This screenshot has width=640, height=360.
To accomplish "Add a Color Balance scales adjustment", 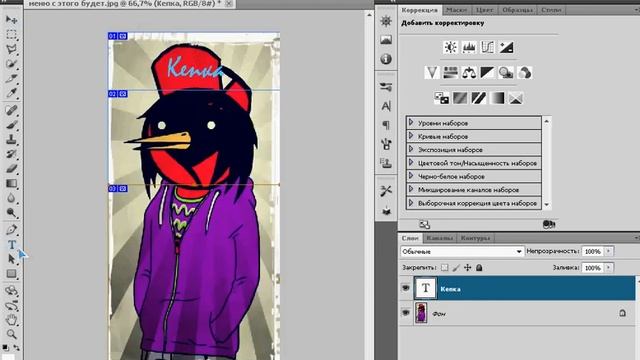I will (x=469, y=73).
